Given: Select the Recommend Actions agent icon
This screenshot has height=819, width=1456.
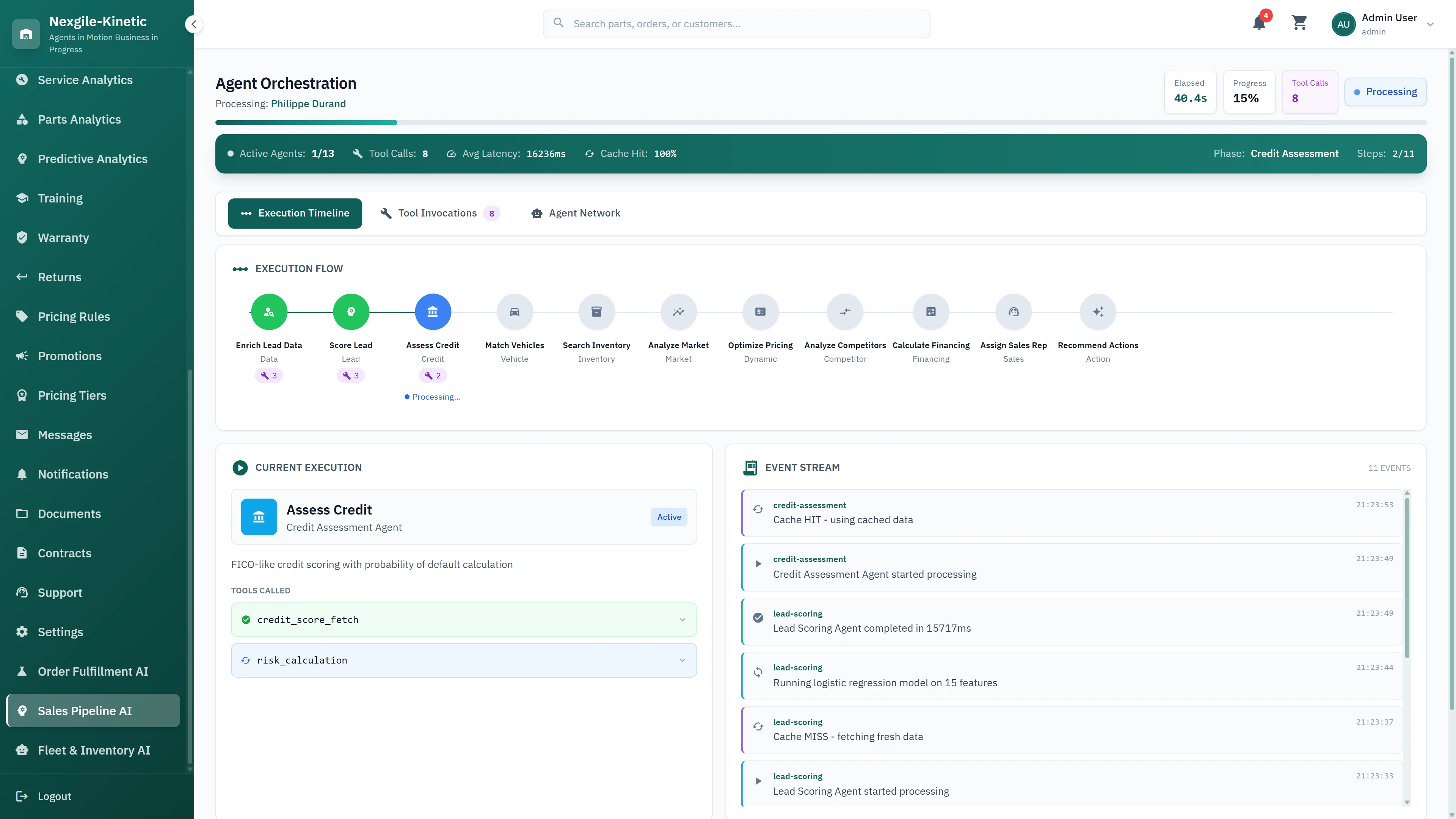Looking at the screenshot, I should [x=1098, y=311].
